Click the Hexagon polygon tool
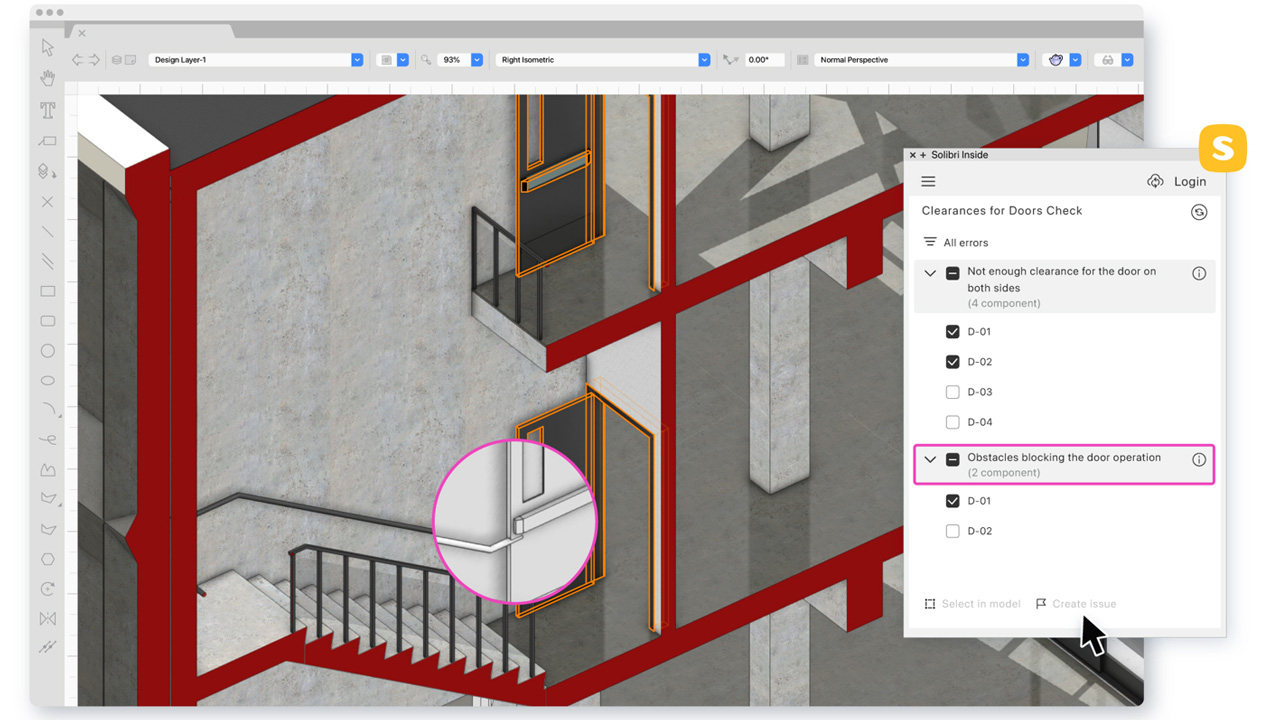1280x720 pixels. (x=47, y=559)
